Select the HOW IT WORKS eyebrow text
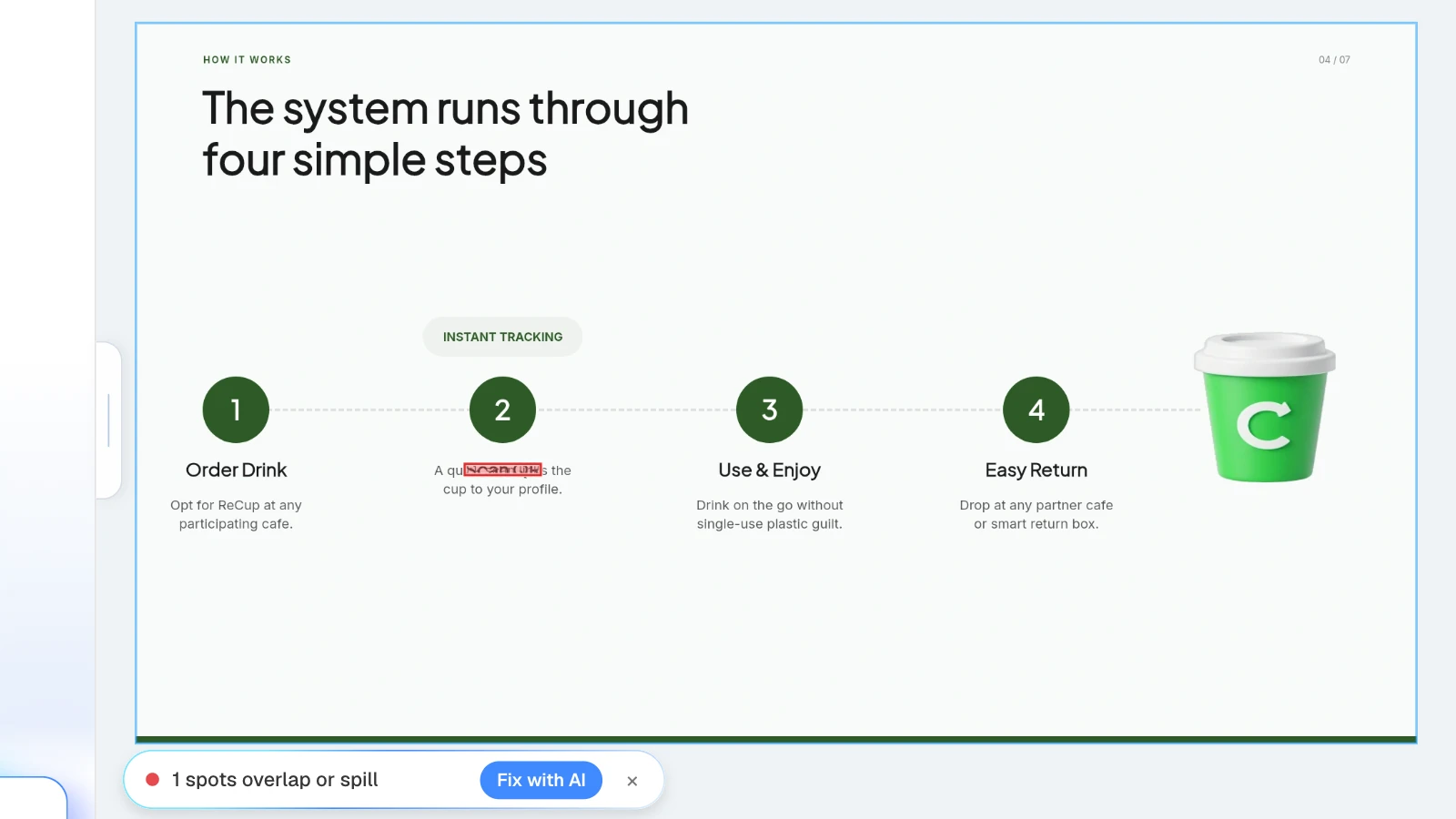The image size is (1456, 819). pyautogui.click(x=247, y=60)
